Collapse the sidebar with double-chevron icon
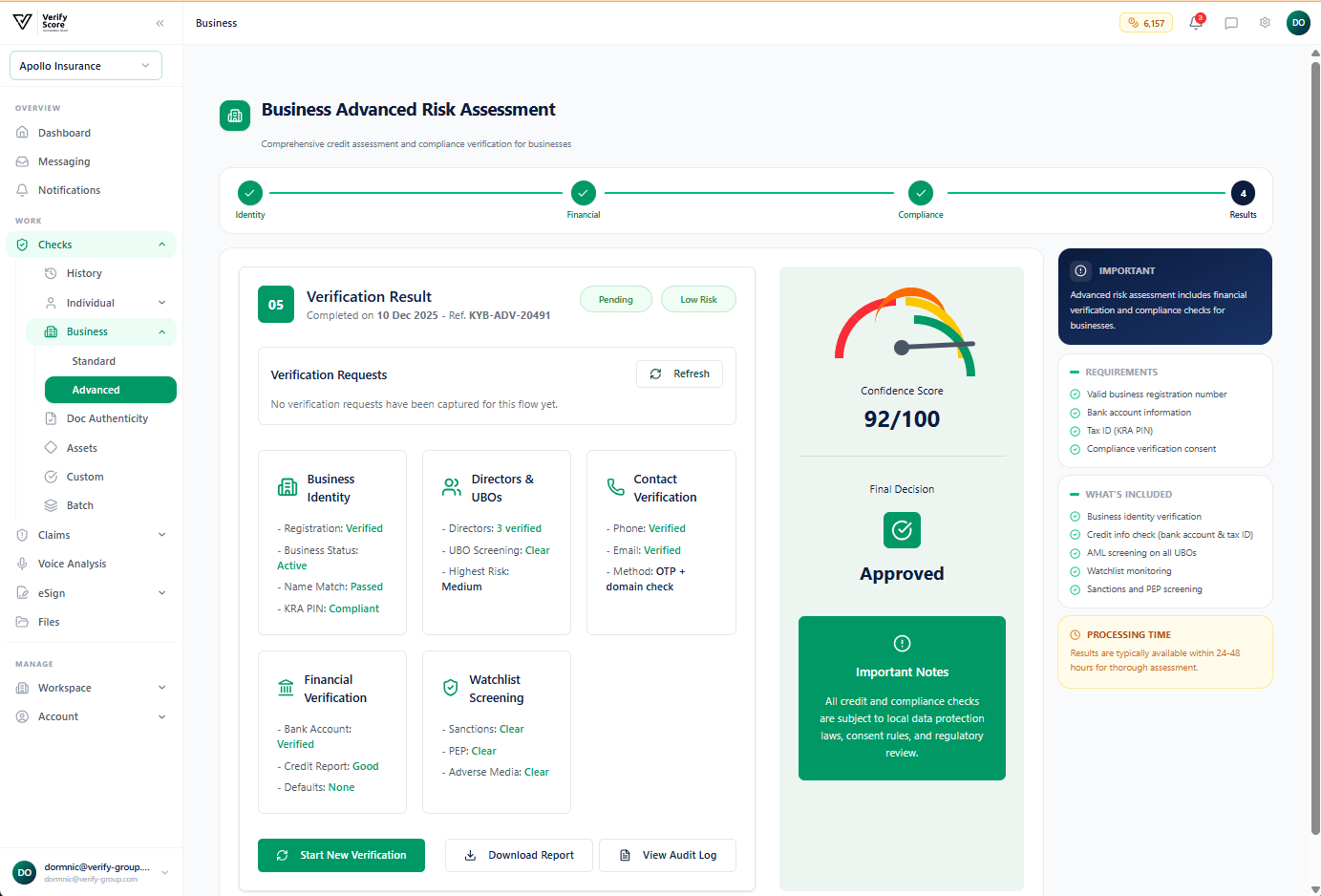The image size is (1321, 896). (x=160, y=23)
